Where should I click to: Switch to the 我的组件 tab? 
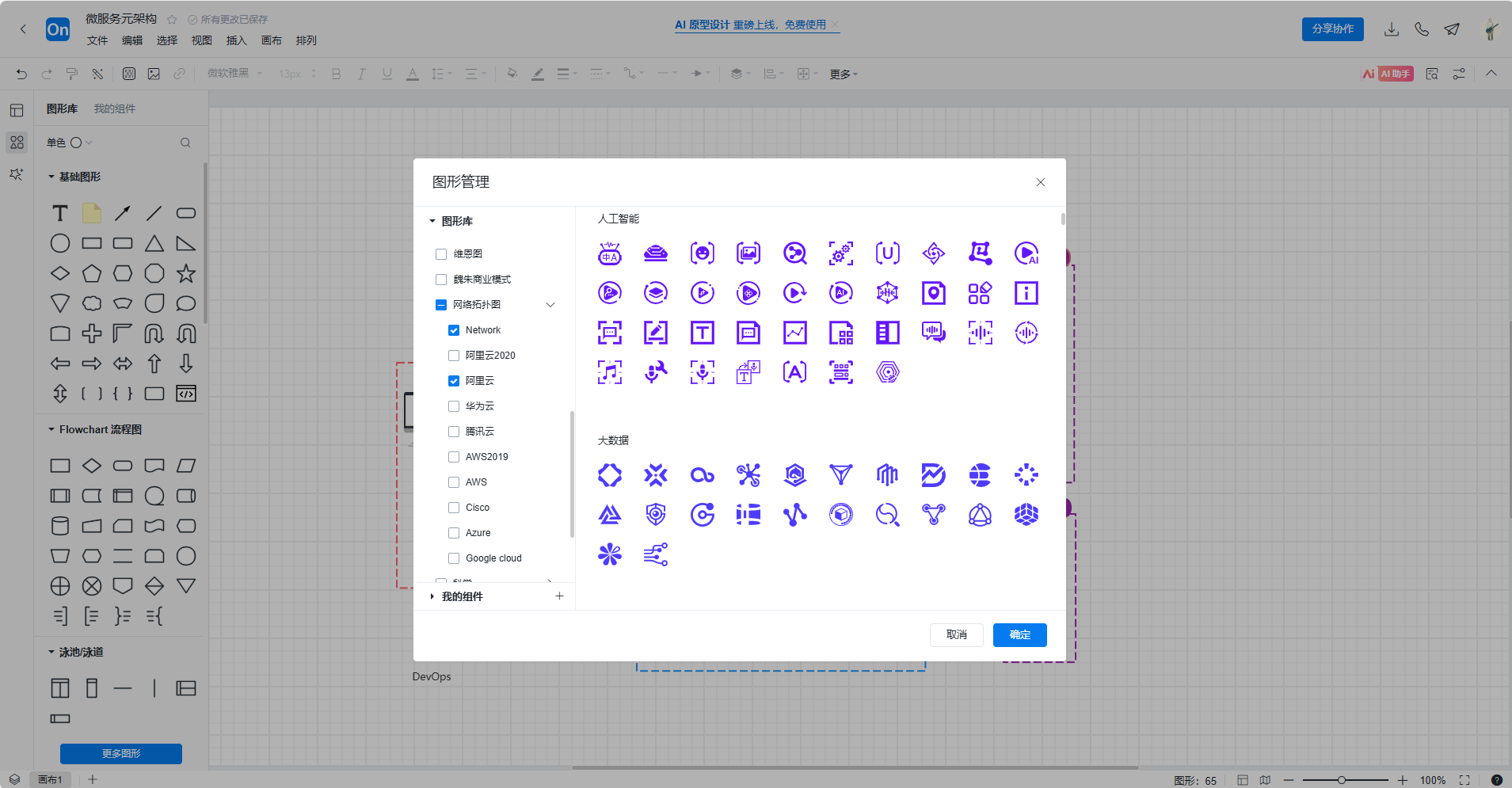[x=115, y=108]
